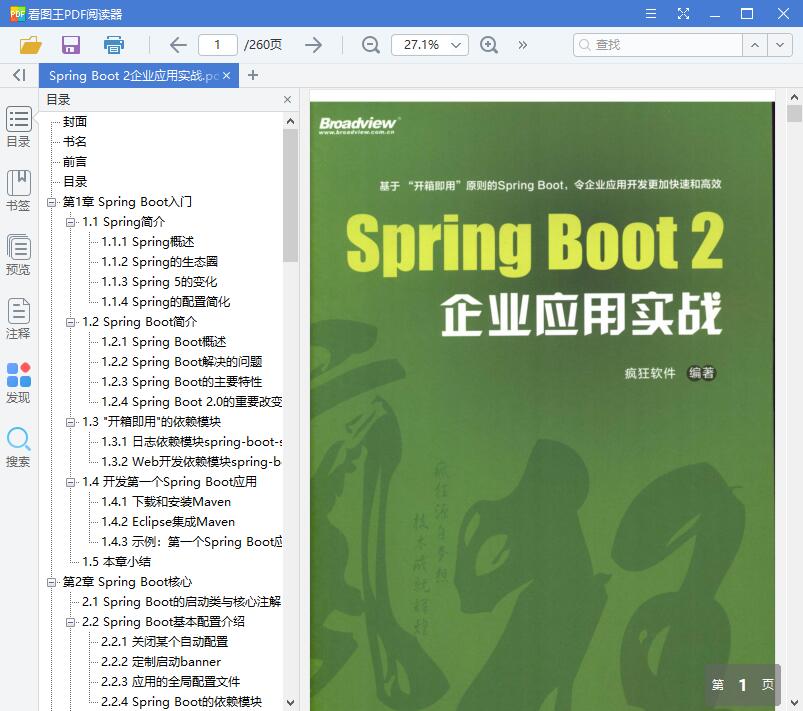The width and height of the screenshot is (803, 711).
Task: Open the 搜索 search panel
Action: click(x=18, y=447)
